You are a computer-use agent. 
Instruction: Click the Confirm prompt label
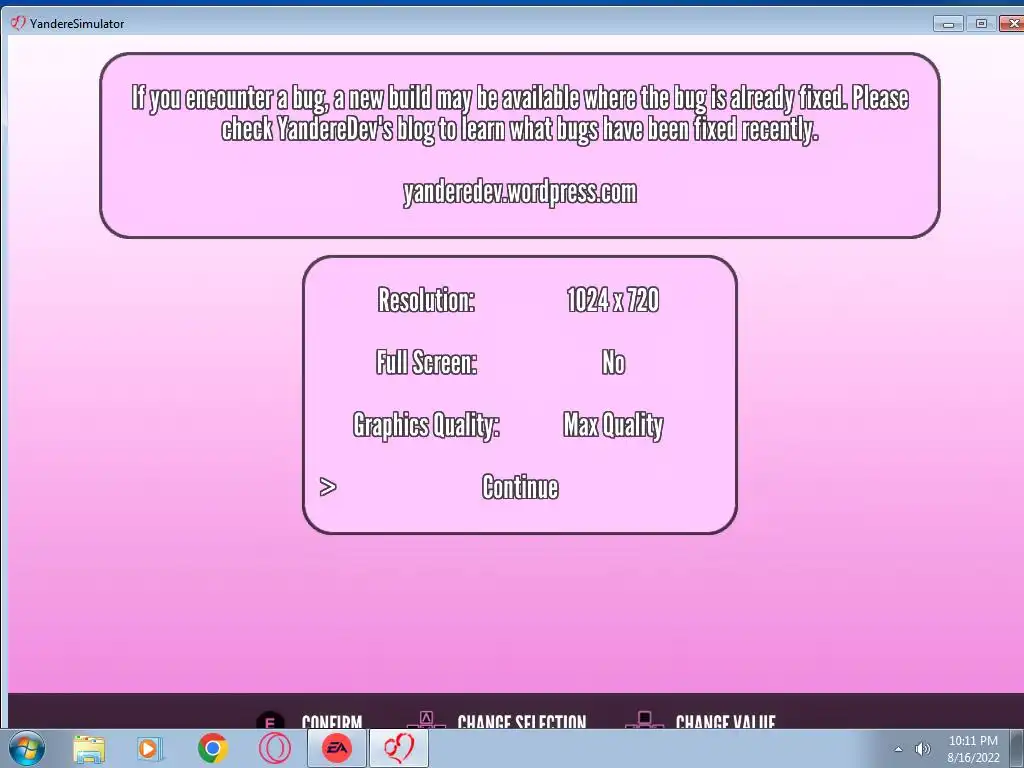332,722
